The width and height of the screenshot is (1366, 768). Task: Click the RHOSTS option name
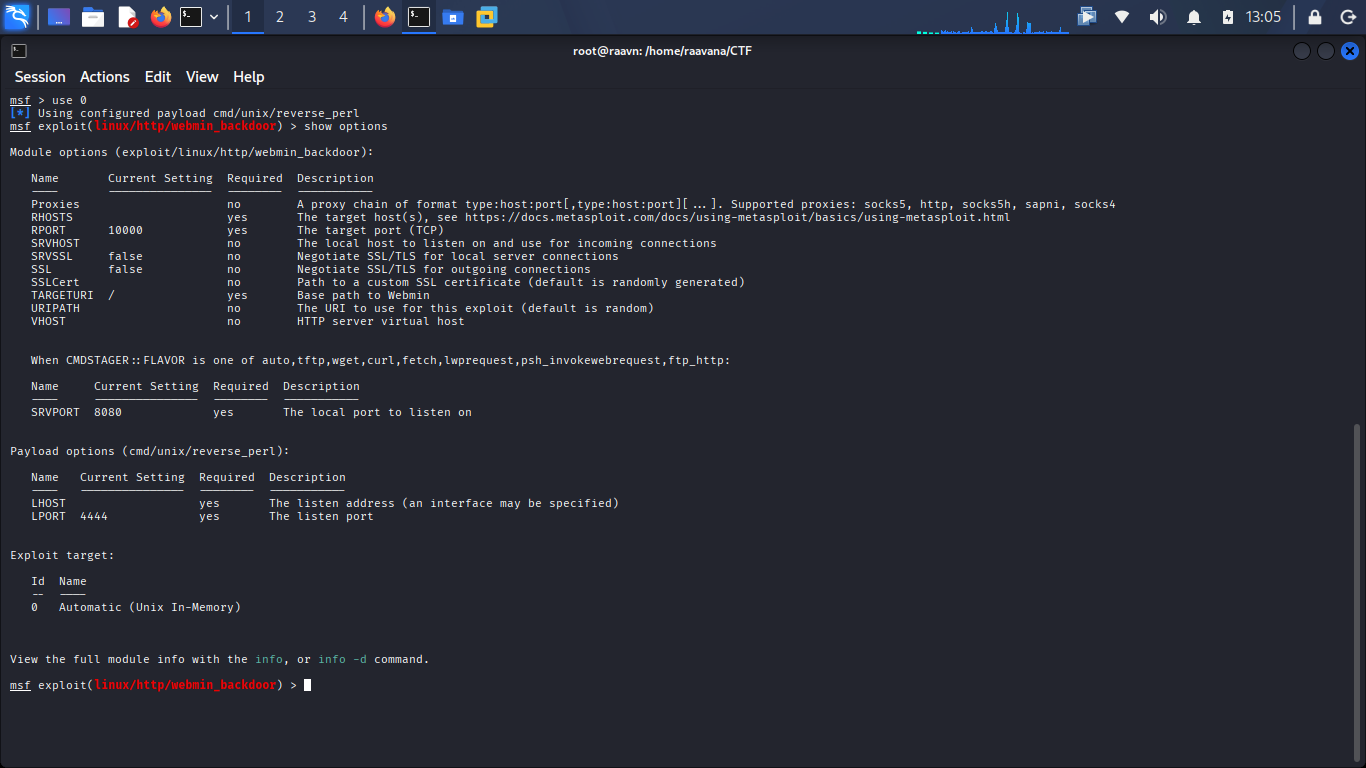(x=52, y=217)
